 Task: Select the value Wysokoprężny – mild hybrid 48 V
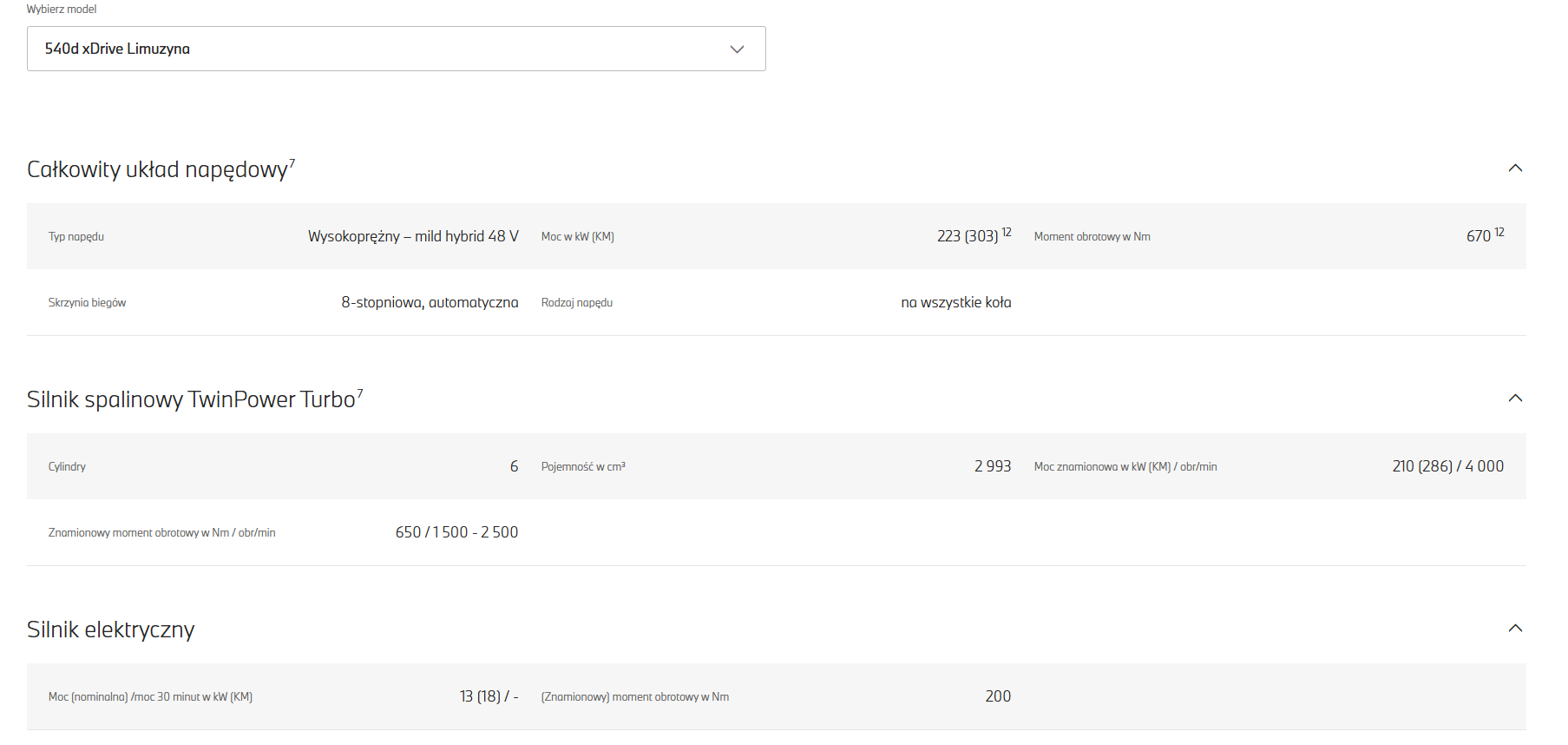pos(413,236)
